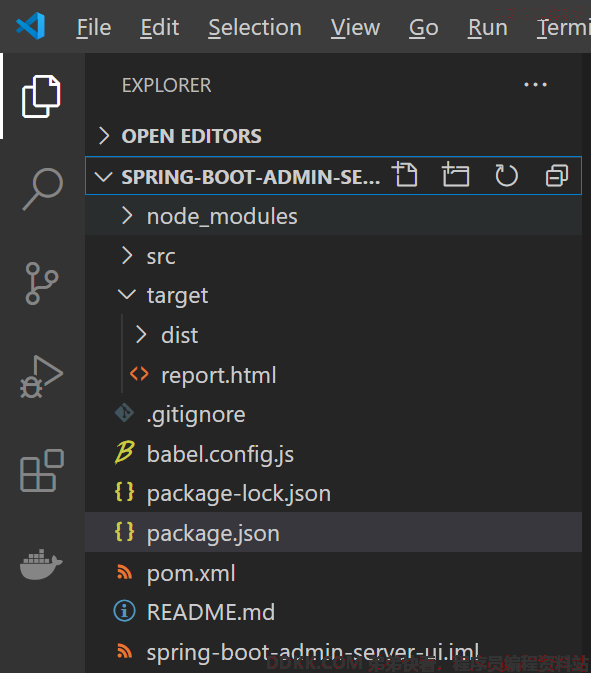Viewport: 591px width, 673px height.
Task: Click the feed icon beside pom.xml
Action: click(x=124, y=572)
